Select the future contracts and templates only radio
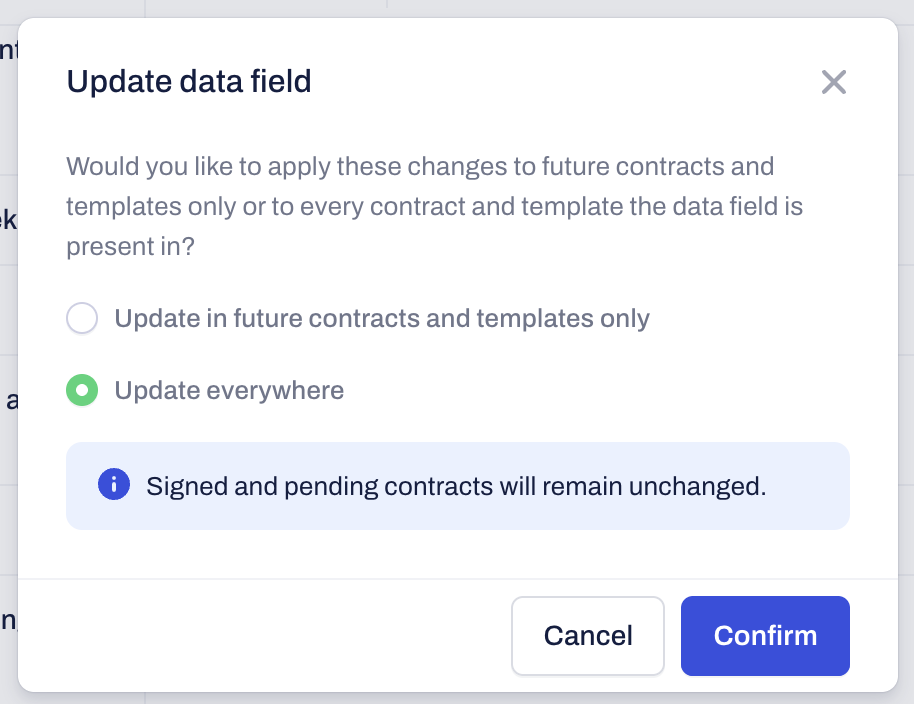The height and width of the screenshot is (704, 914). pos(82,319)
